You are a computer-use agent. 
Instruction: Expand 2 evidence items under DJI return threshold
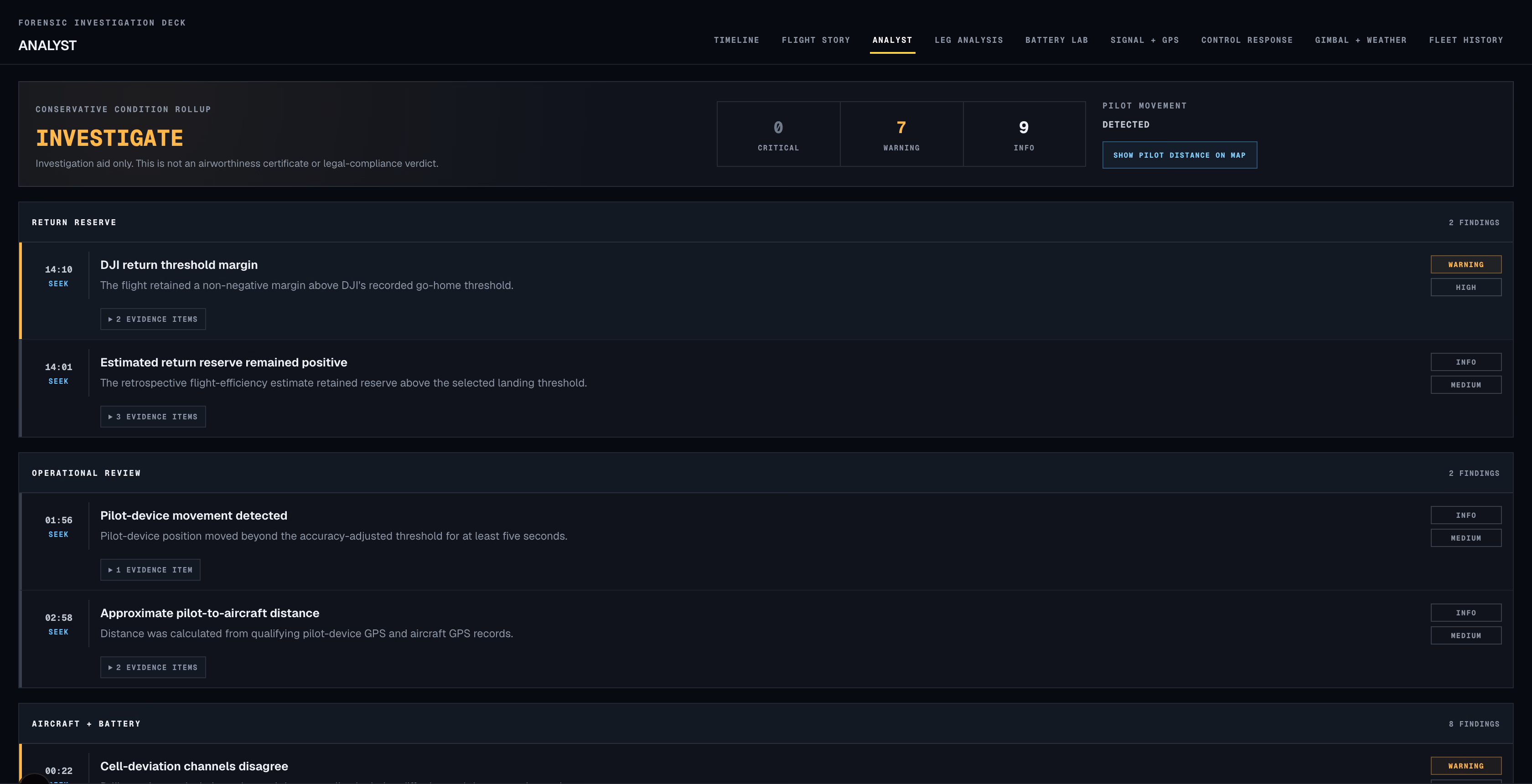pos(153,319)
